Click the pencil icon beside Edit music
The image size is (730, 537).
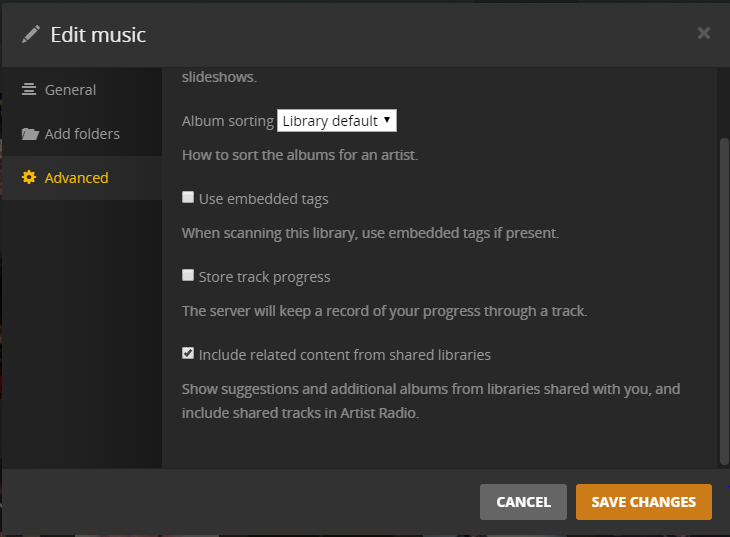(31, 35)
